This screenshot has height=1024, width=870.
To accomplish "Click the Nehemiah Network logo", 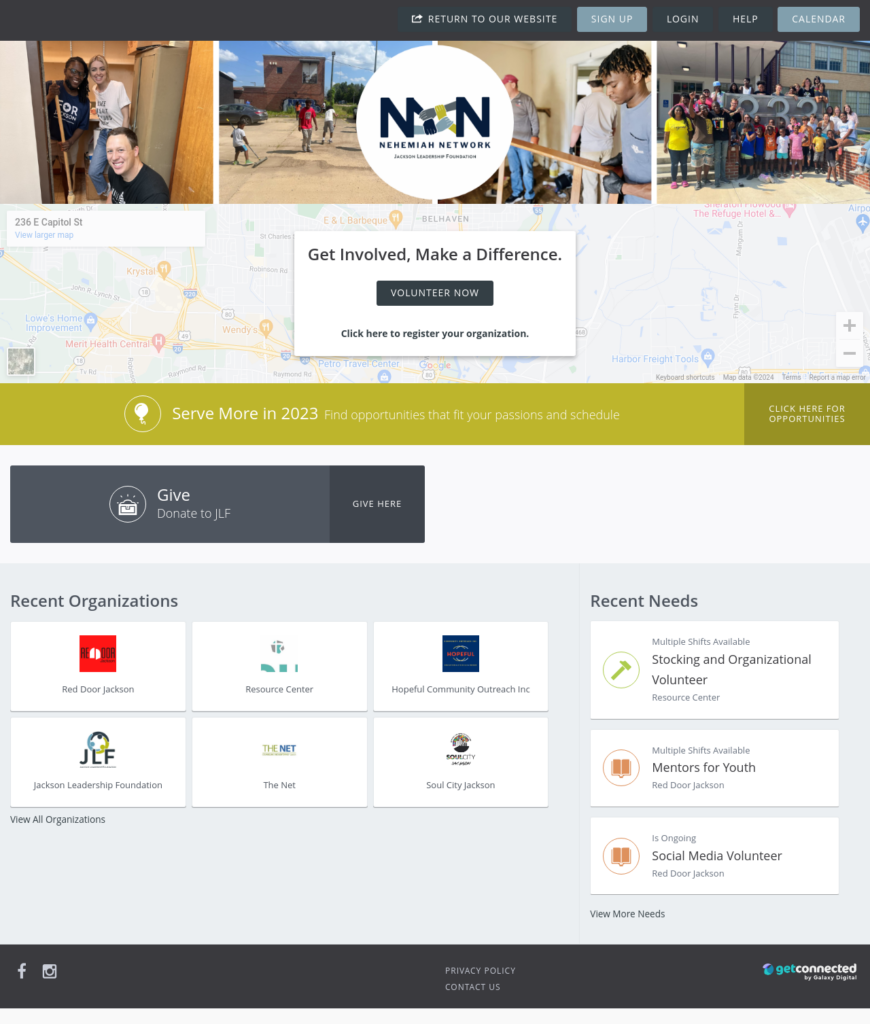I will click(435, 122).
